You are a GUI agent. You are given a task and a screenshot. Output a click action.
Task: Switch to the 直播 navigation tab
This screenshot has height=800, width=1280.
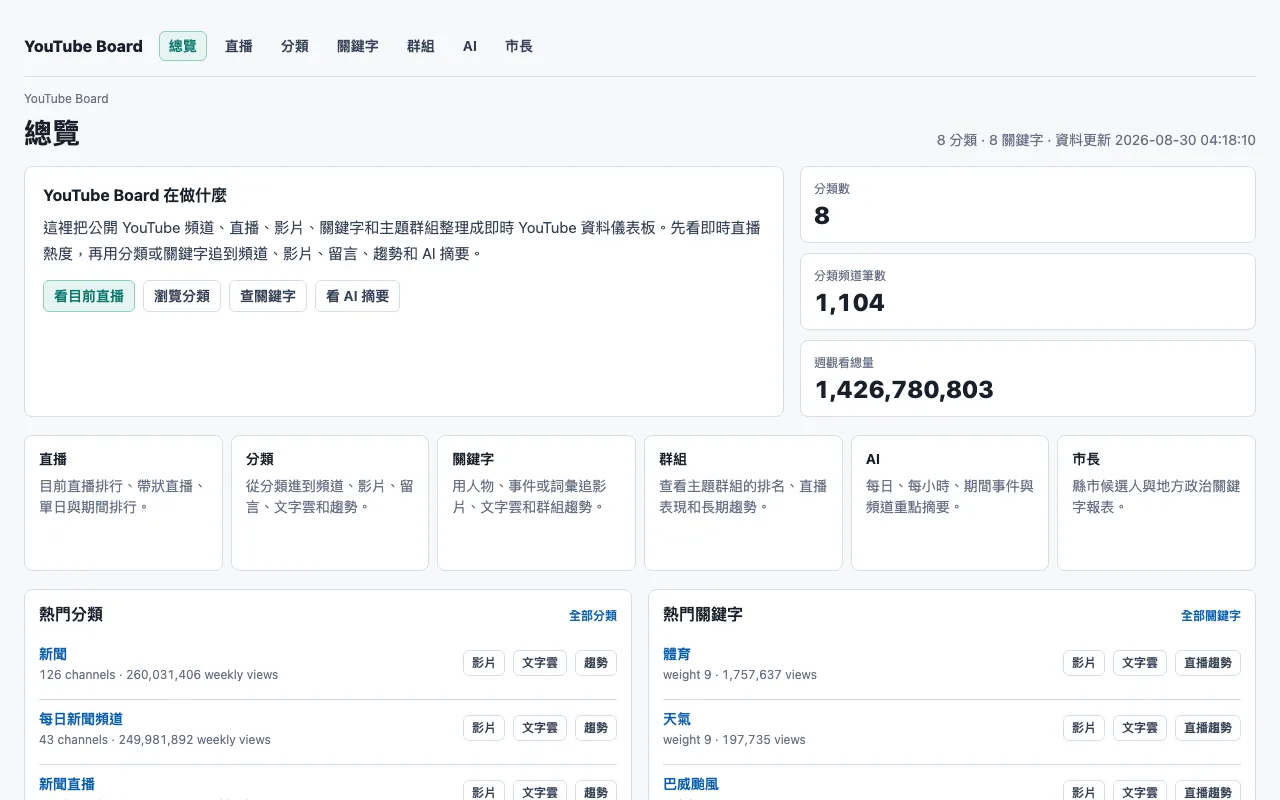pos(239,46)
